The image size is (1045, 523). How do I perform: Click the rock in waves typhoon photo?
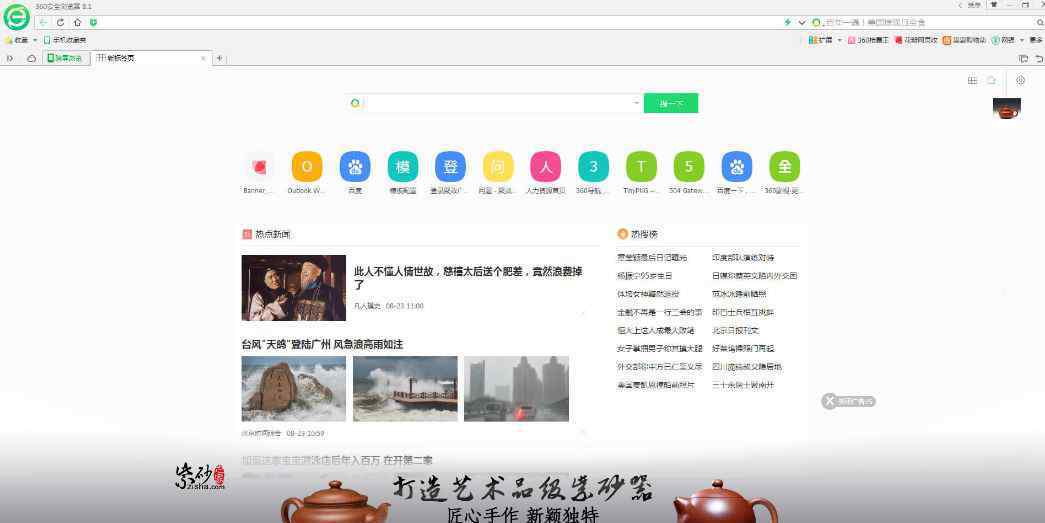pos(293,388)
